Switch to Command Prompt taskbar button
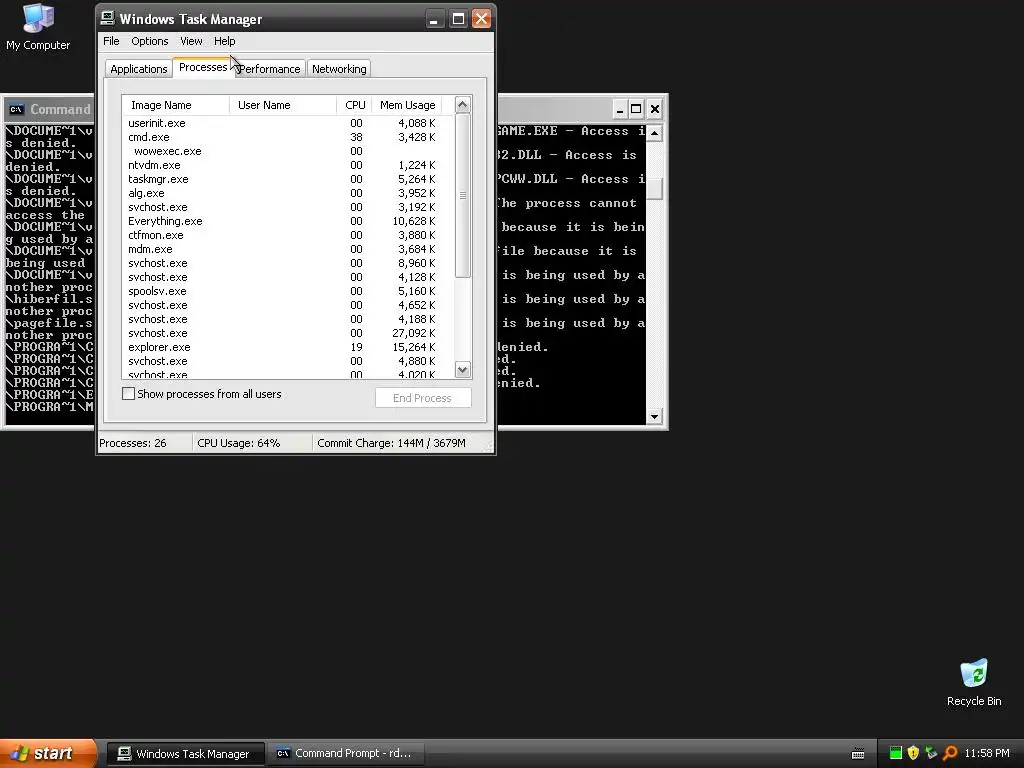Viewport: 1024px width, 768px height. pos(345,754)
